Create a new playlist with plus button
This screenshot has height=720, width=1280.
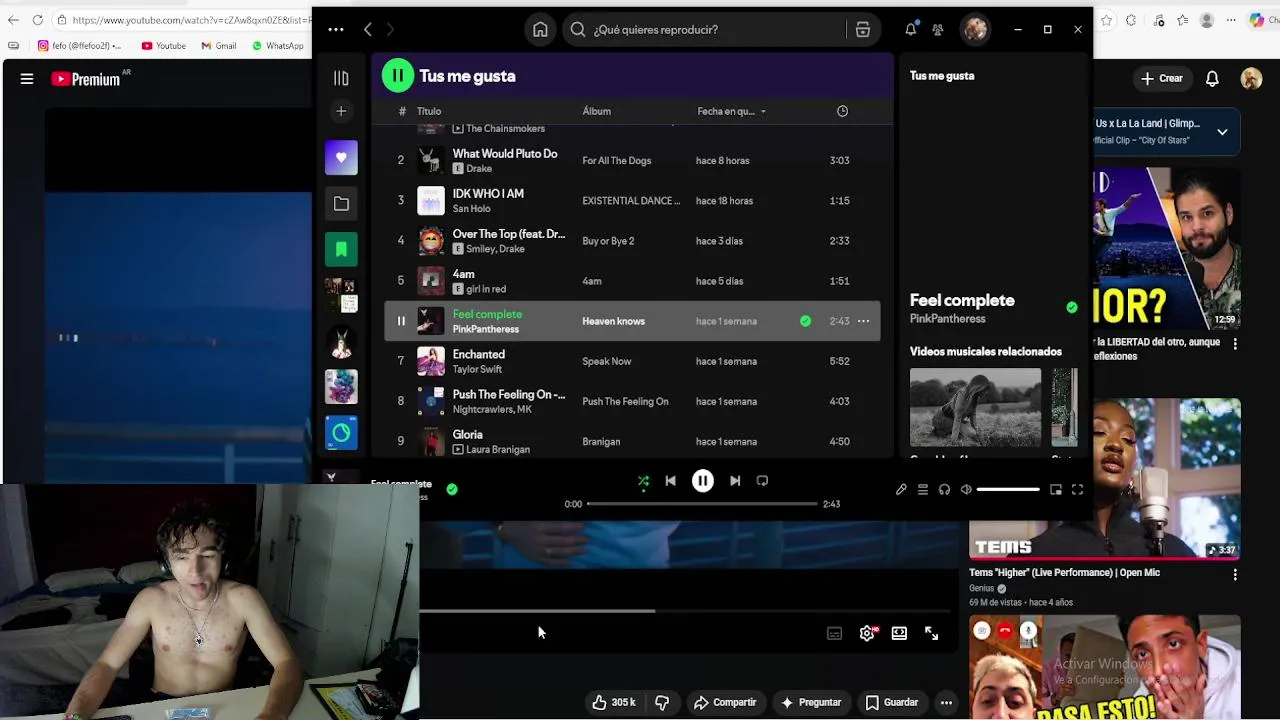click(341, 111)
